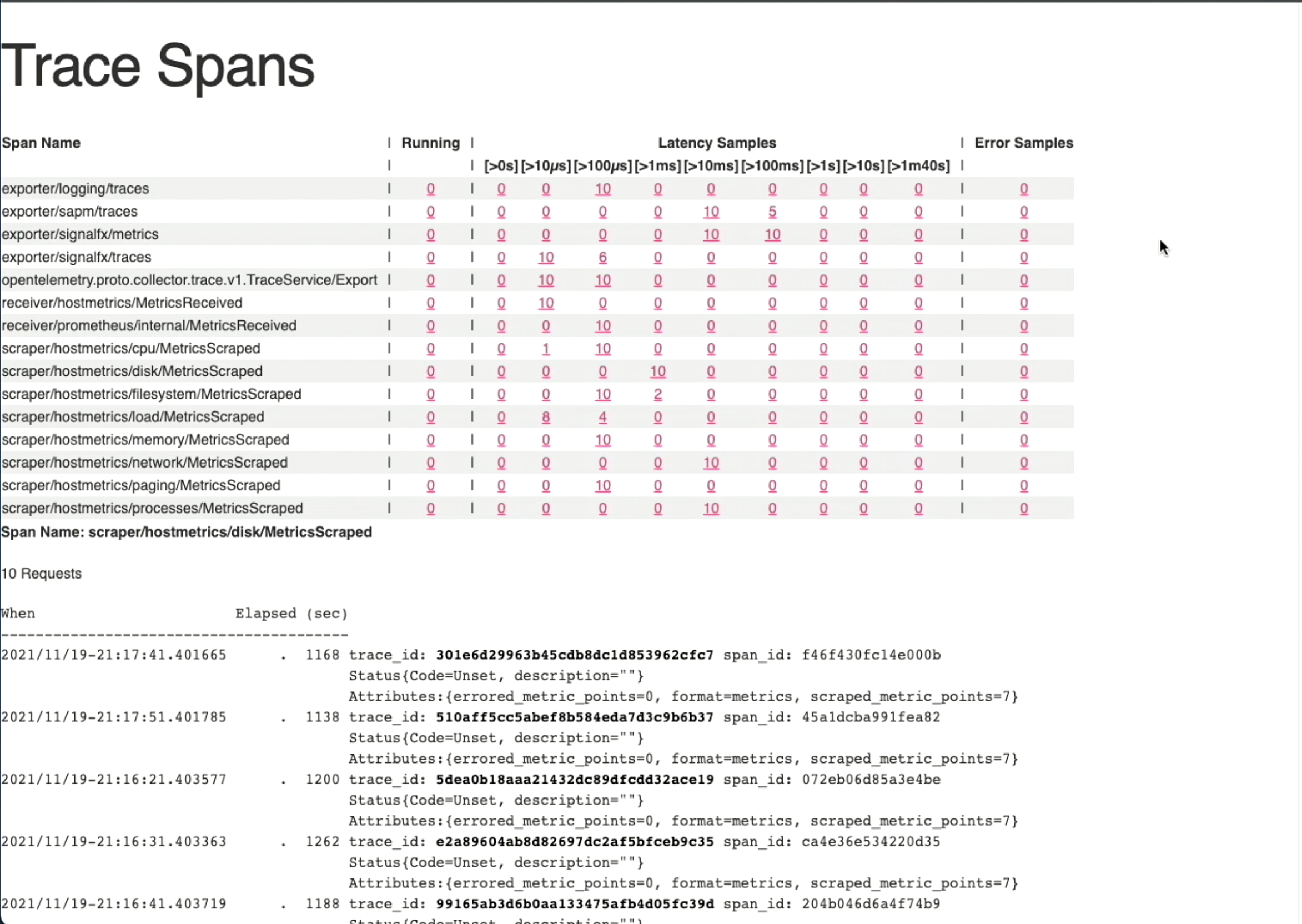Image resolution: width=1302 pixels, height=924 pixels.
Task: View the 10 >1ms samples for receiver/prometheus/internal/MetricsReceived
Action: [x=603, y=325]
